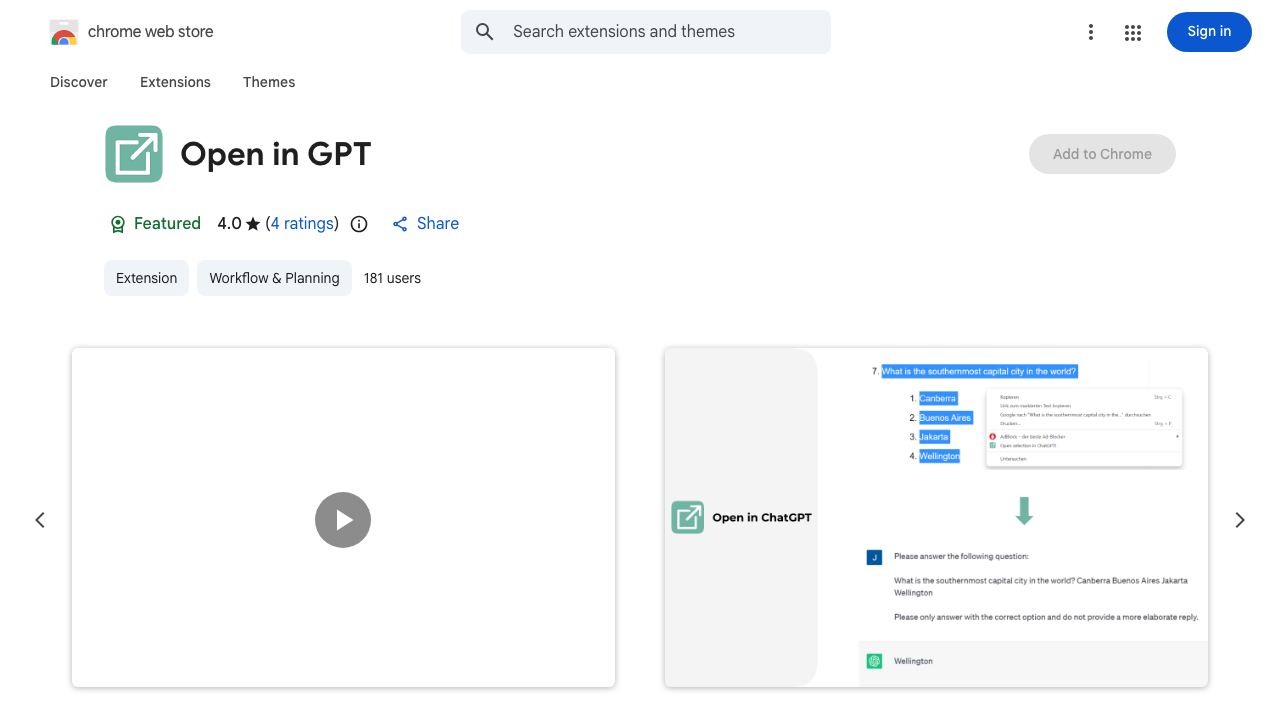Click the Open in GPT heading
Screen dimensions: 1280x720
[x=276, y=154]
